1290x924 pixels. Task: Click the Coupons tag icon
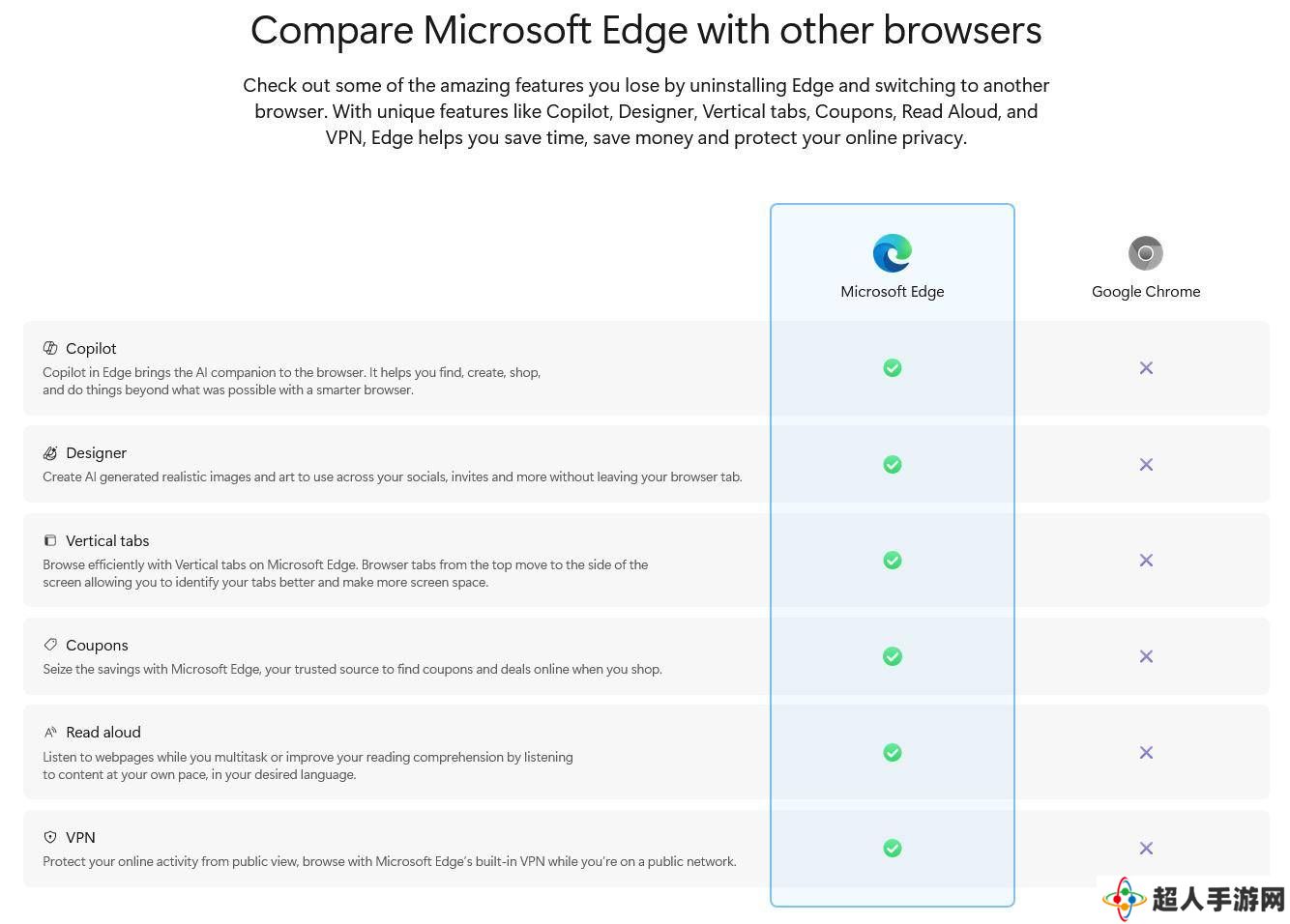click(50, 645)
